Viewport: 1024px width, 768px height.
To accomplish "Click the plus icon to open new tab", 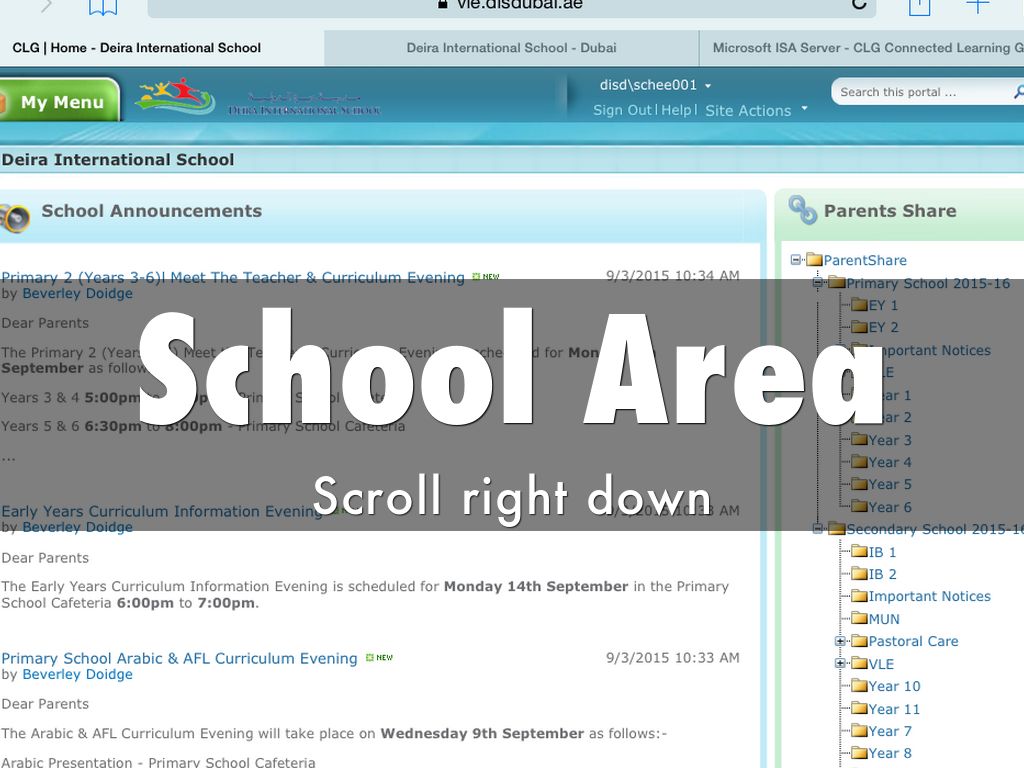I will 977,7.
